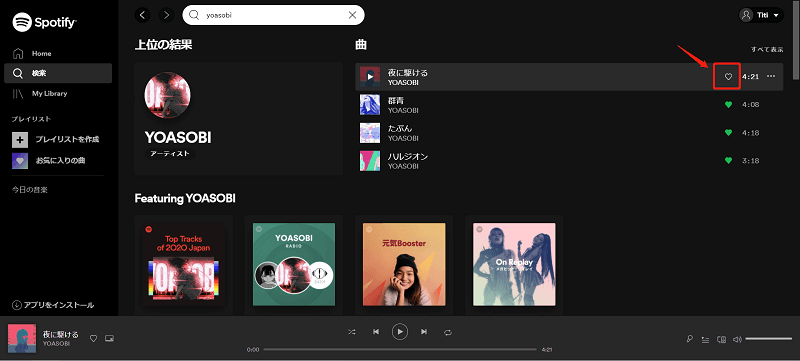Open 元気Booster playlist card

[x=404, y=264]
